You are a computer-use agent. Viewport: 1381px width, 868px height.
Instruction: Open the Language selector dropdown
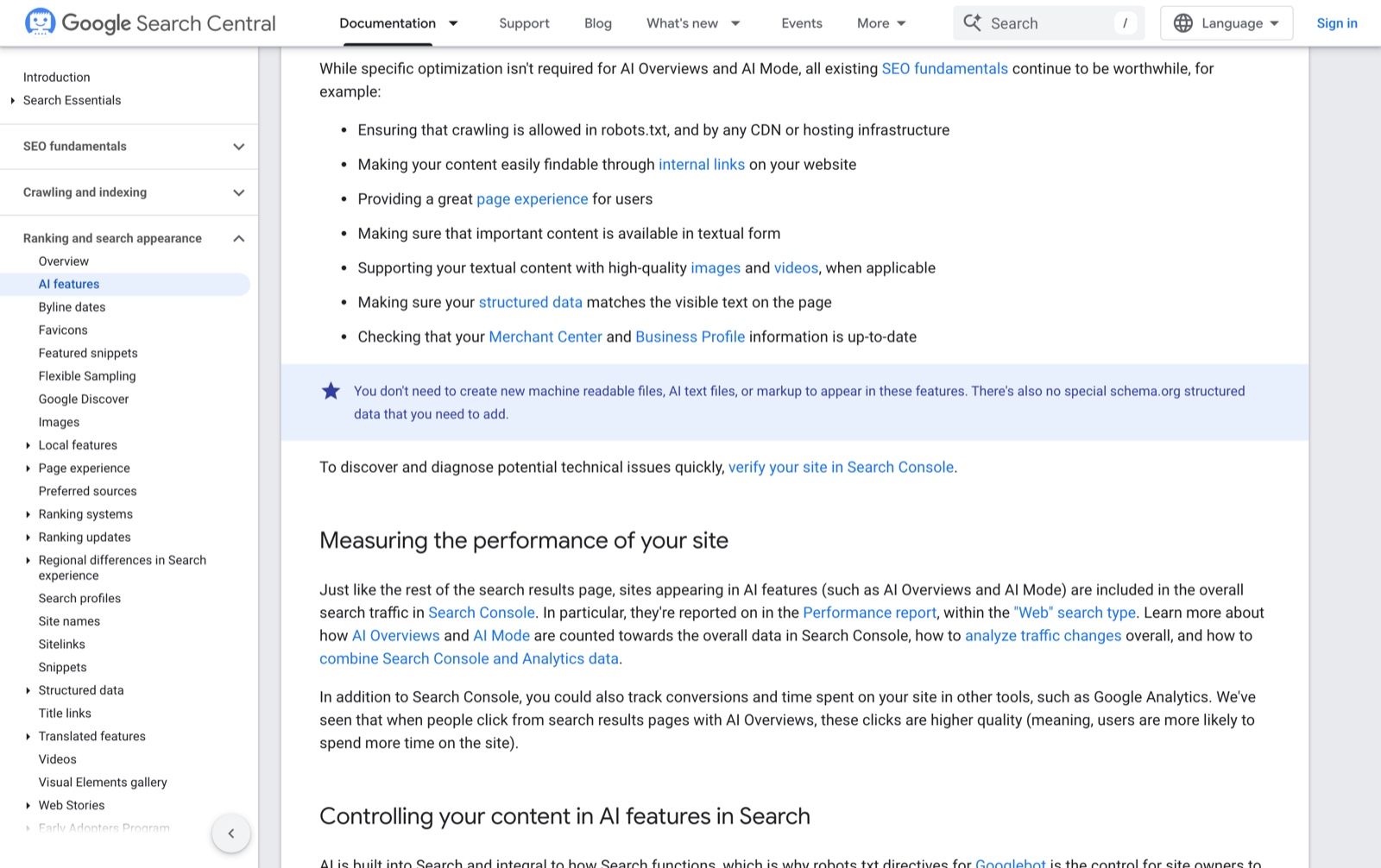point(1227,23)
